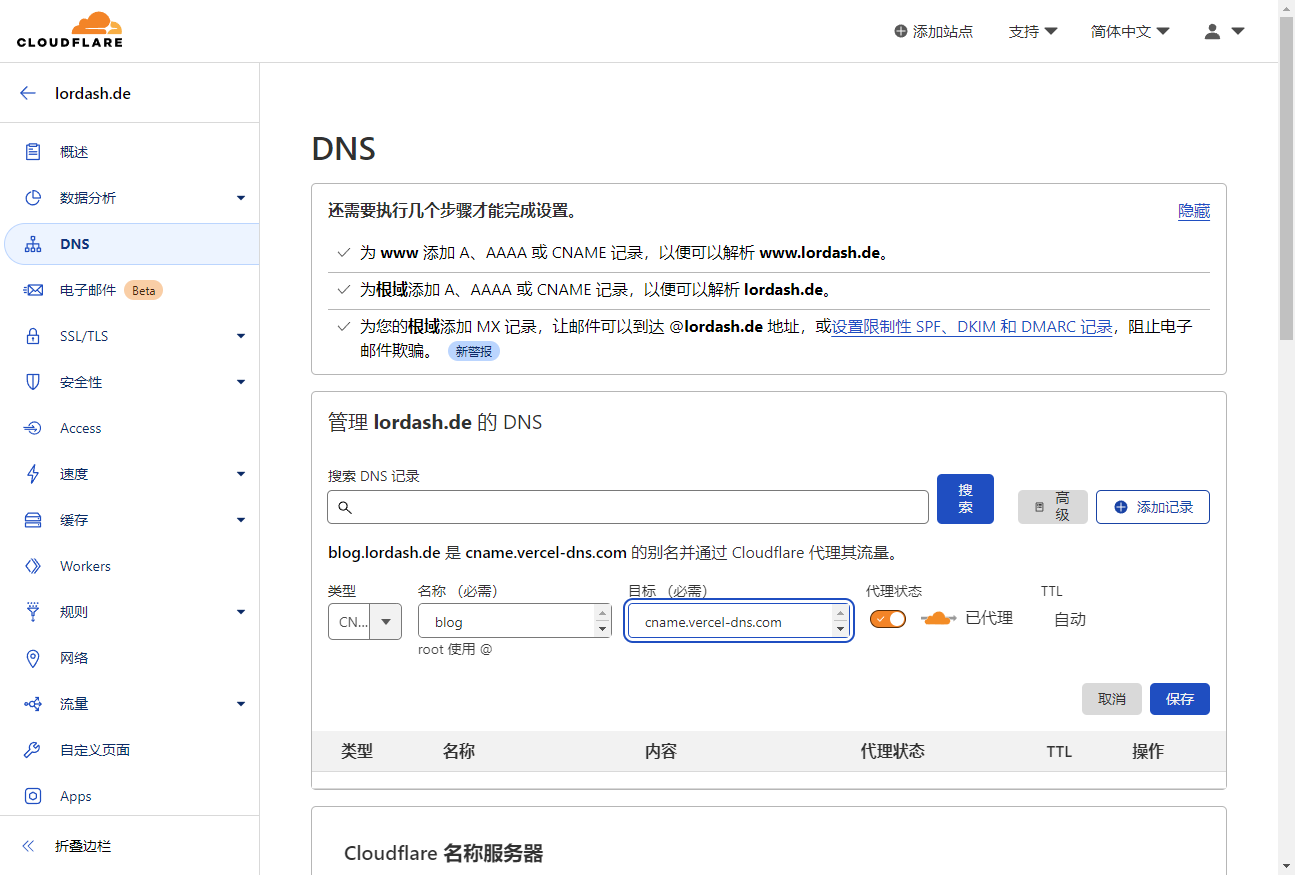1295x875 pixels.
Task: Click the Apps icon in sidebar
Action: pos(33,796)
